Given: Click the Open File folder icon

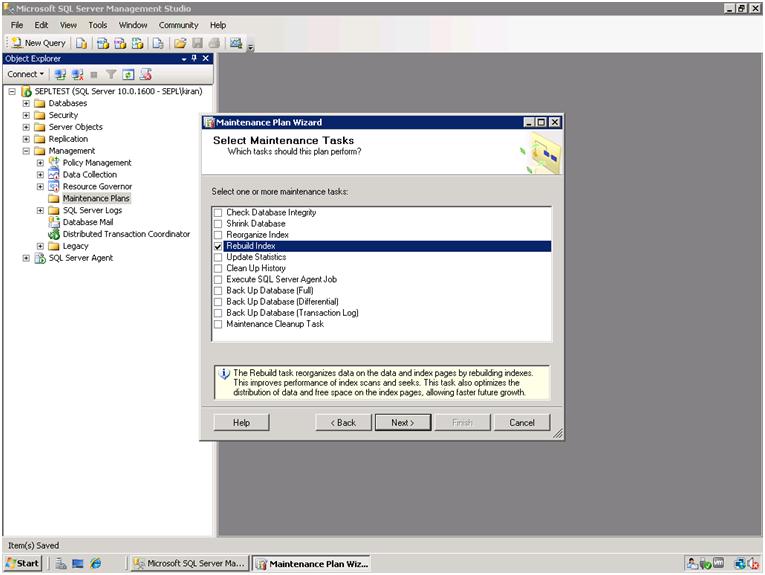Looking at the screenshot, I should 180,43.
